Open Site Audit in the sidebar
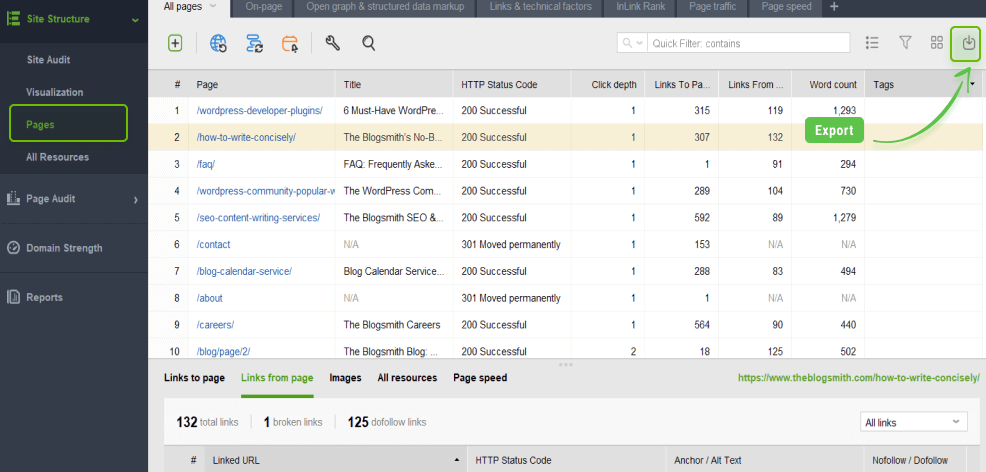This screenshot has width=986, height=472. [48, 60]
